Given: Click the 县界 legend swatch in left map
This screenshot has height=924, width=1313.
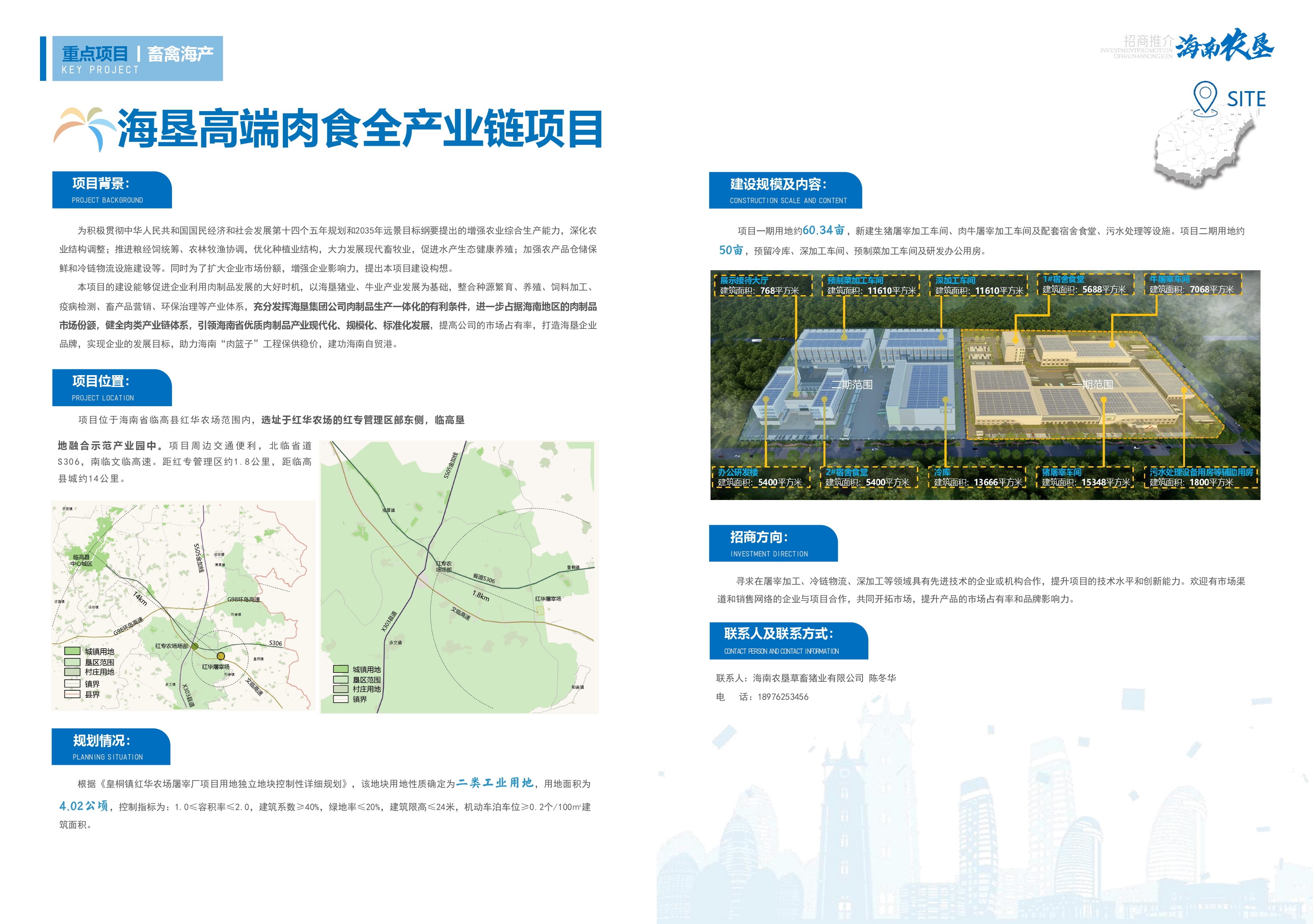Looking at the screenshot, I should 72,694.
